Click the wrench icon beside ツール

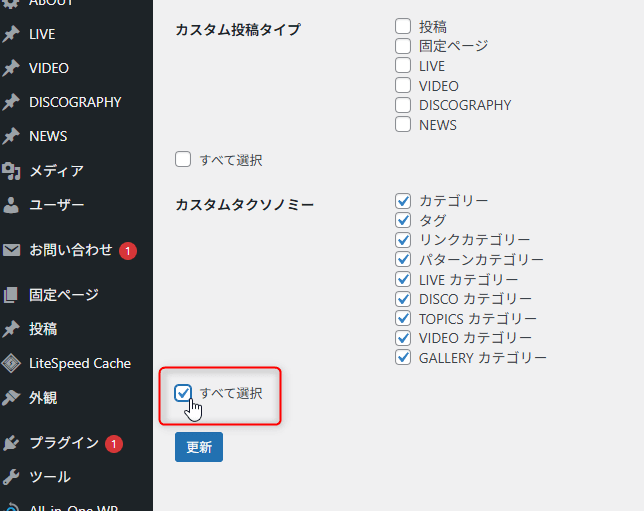pos(11,477)
